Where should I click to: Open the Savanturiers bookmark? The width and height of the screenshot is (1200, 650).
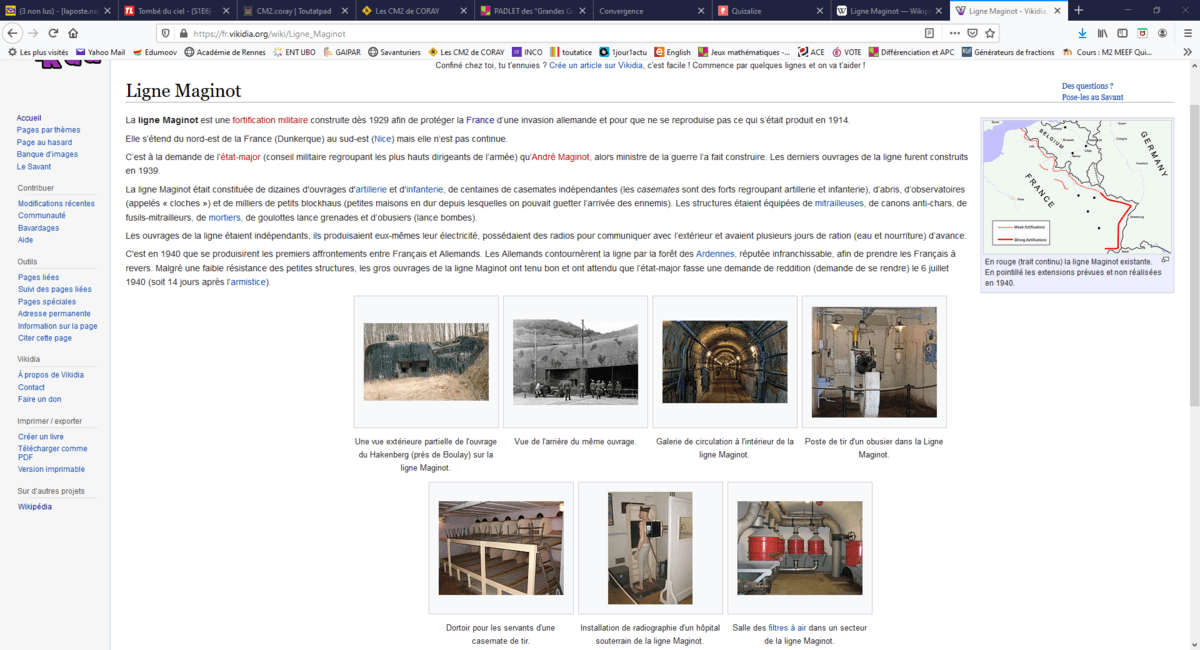tap(394, 52)
